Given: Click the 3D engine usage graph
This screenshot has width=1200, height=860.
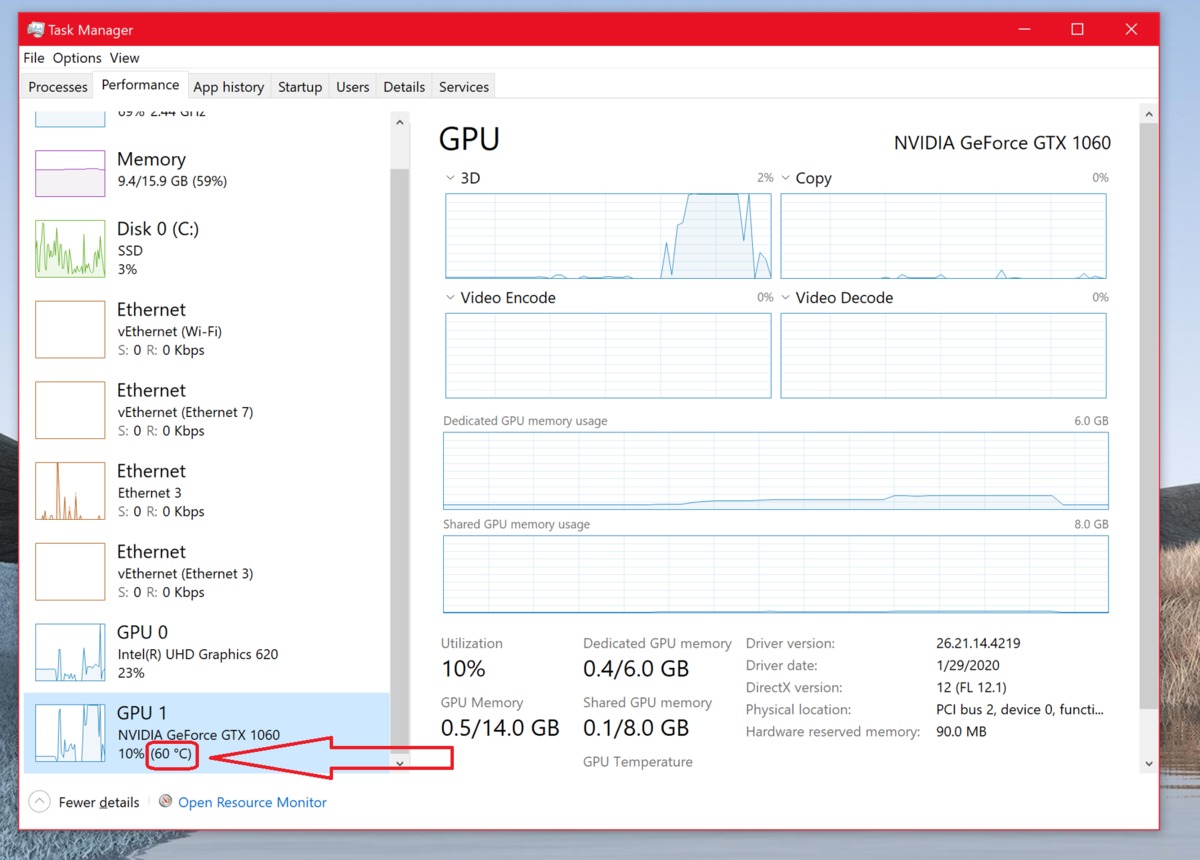Looking at the screenshot, I should tap(608, 236).
